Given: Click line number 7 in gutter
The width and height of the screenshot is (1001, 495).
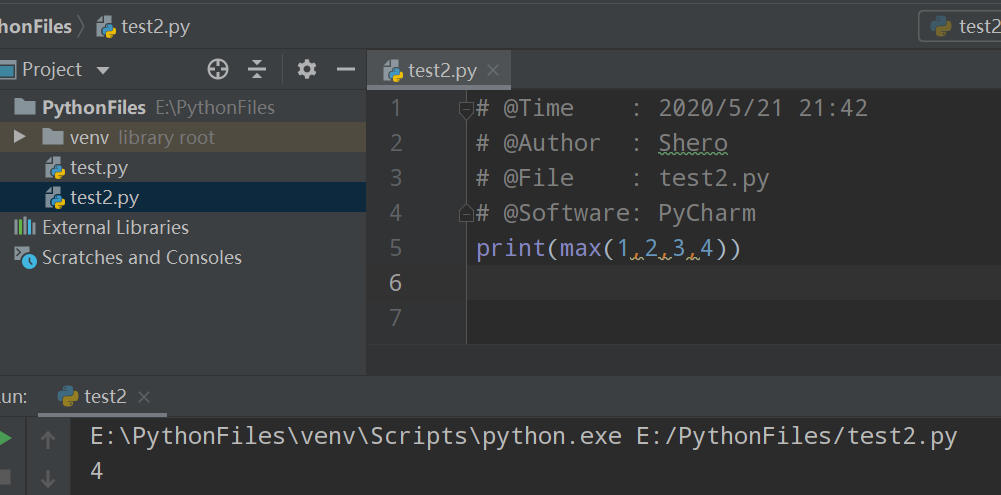Looking at the screenshot, I should click(395, 317).
